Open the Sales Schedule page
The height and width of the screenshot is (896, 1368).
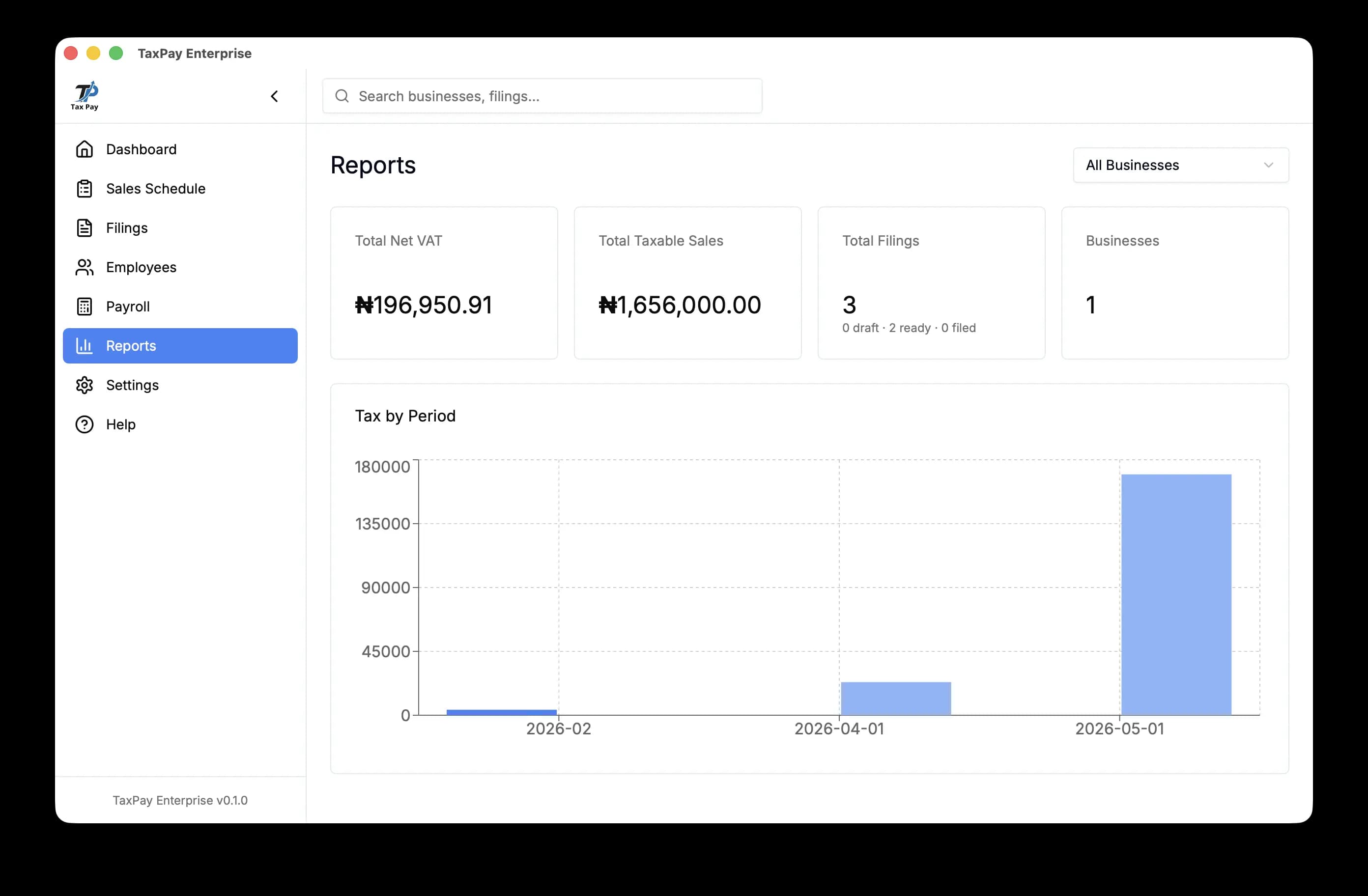(x=180, y=189)
